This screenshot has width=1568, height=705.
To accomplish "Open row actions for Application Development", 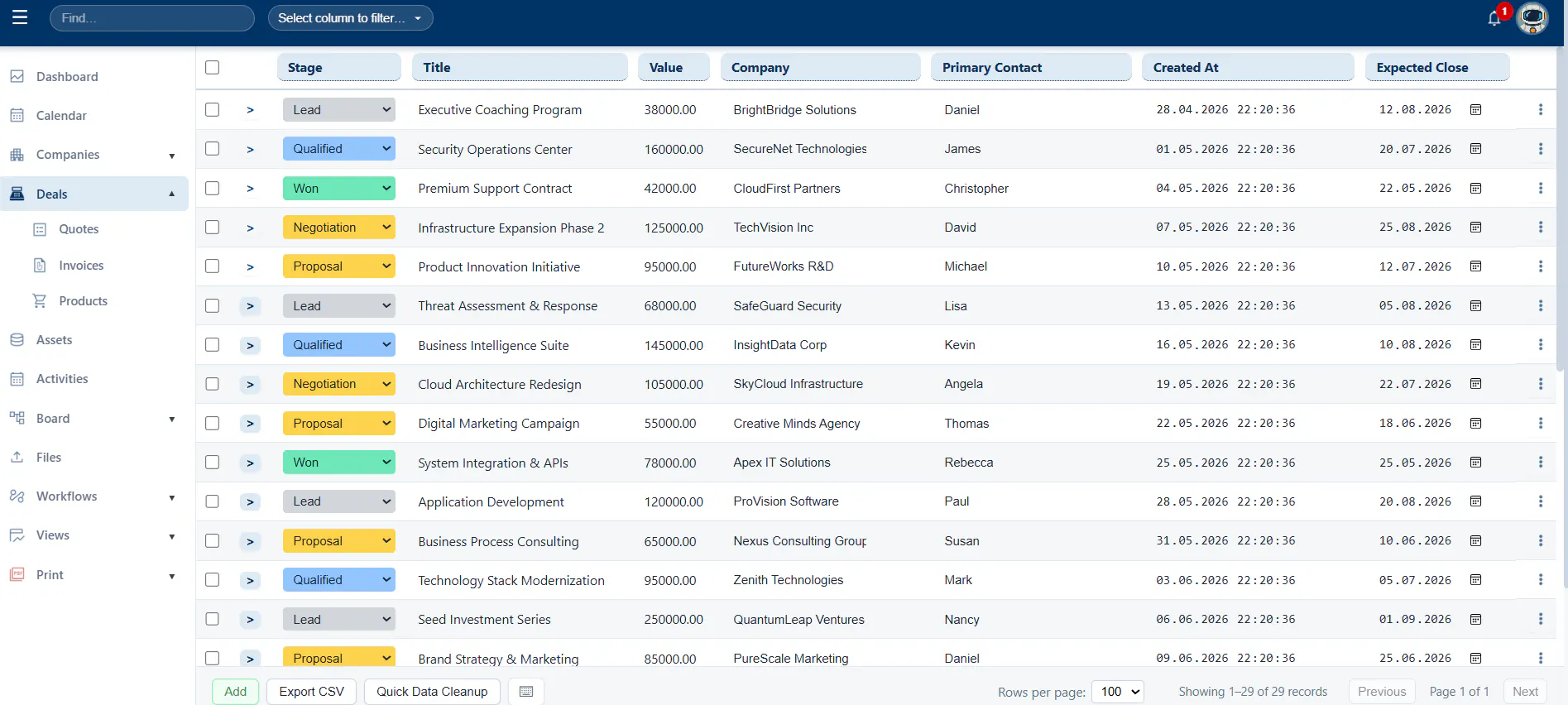I will 1541,501.
